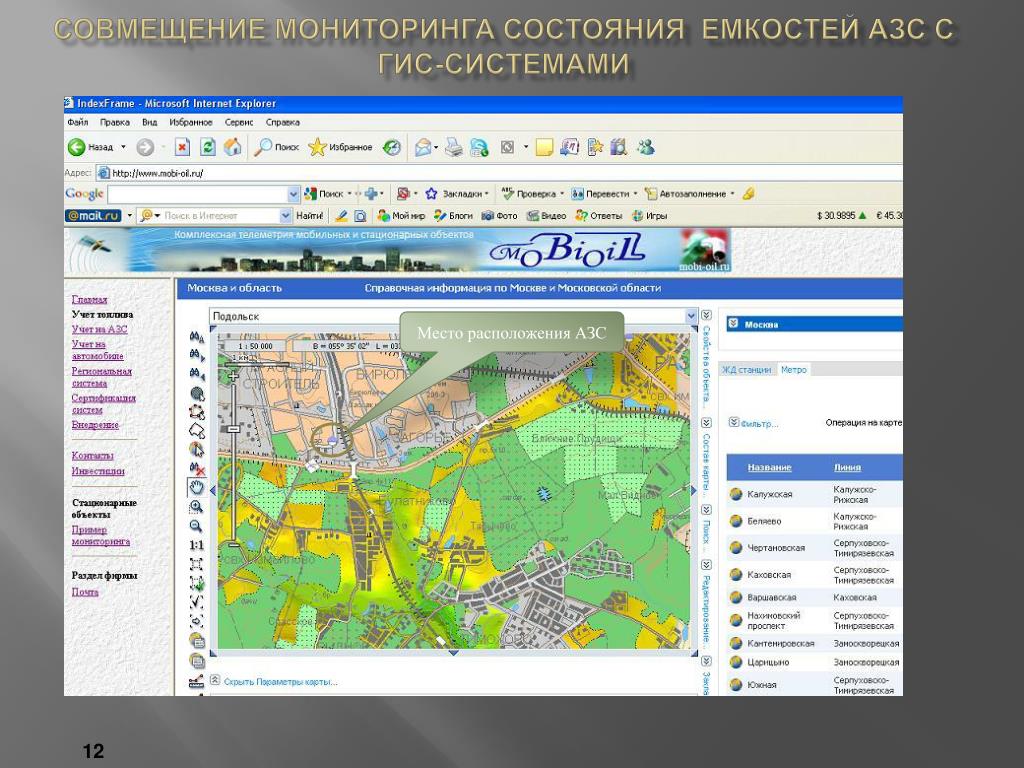1024x768 pixels.
Task: Click the zoom-in magnifier map tool
Action: (x=197, y=507)
